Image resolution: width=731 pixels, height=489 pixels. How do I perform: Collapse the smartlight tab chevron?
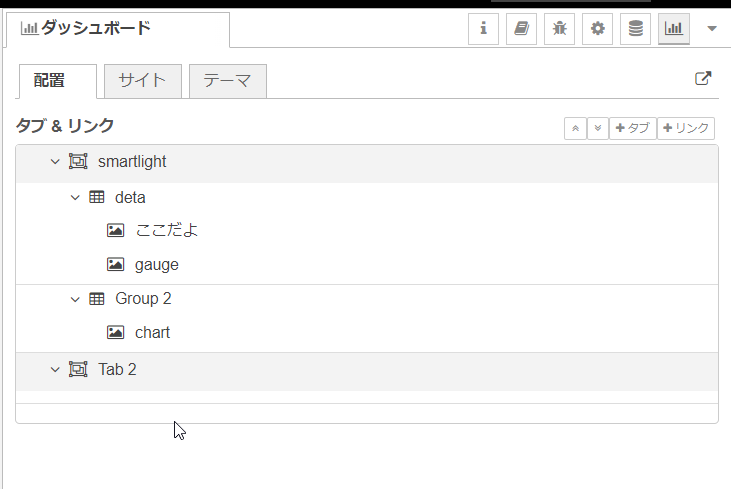(56, 161)
